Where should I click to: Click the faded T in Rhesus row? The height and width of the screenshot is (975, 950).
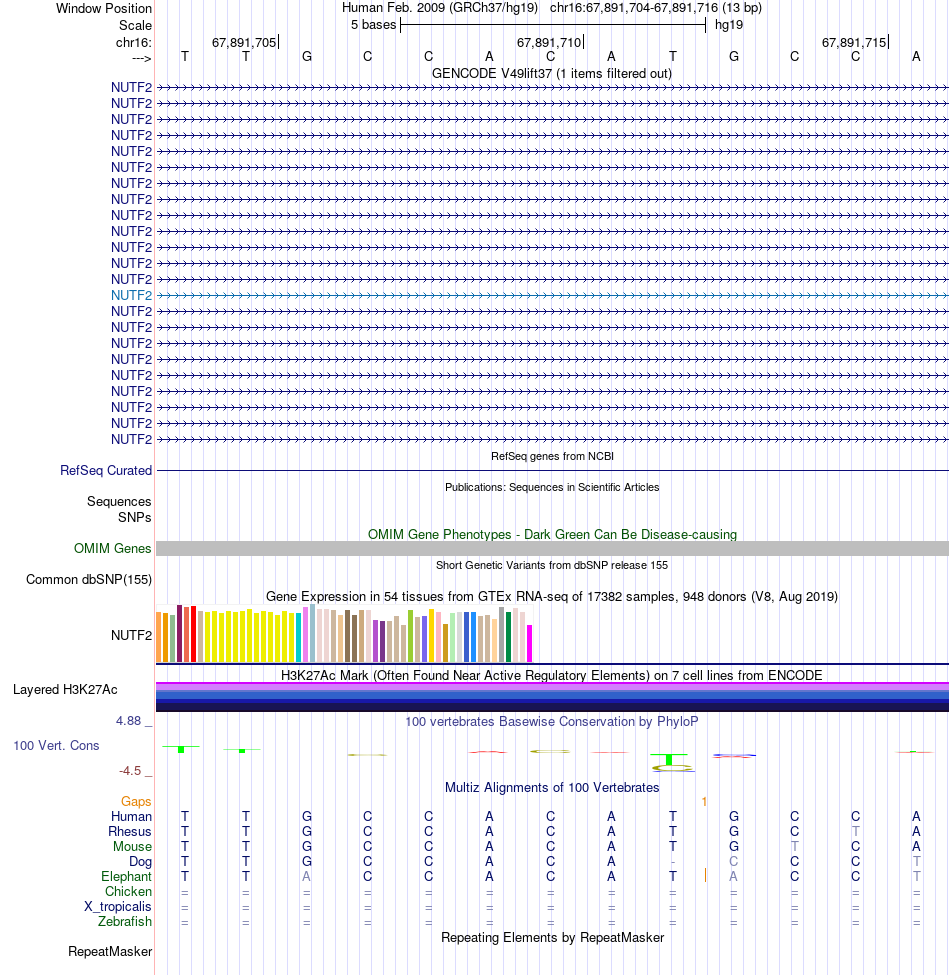[x=855, y=831]
